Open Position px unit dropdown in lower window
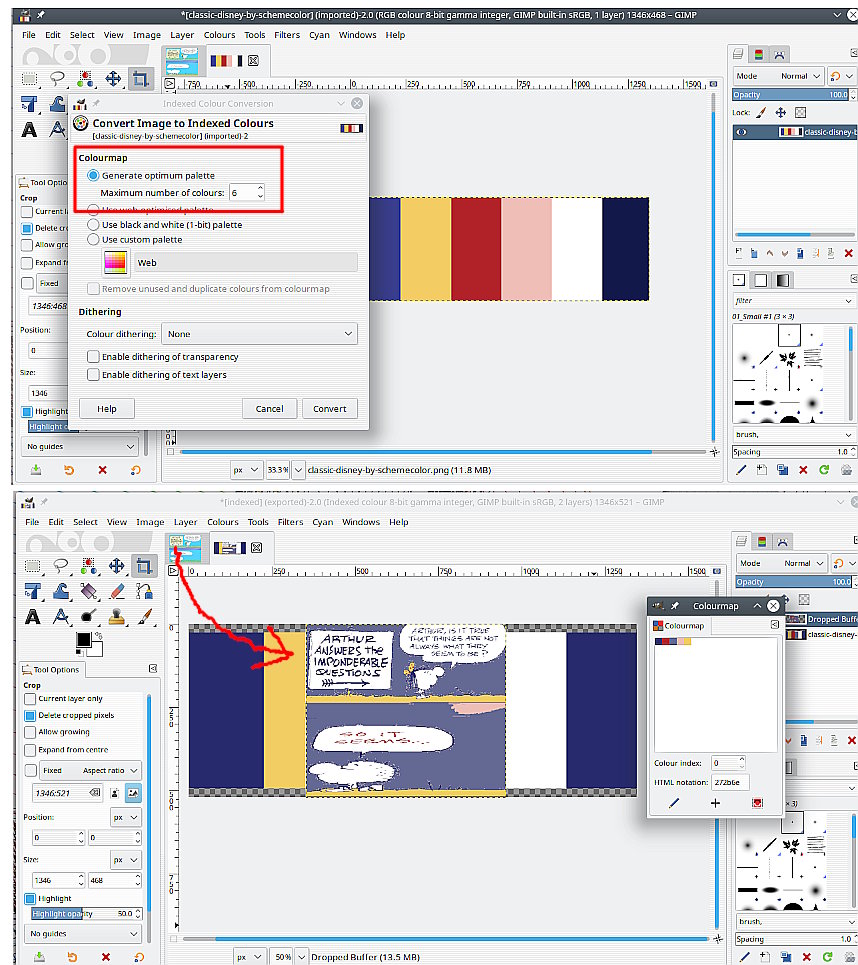Screen dimensions: 858x965 pos(126,817)
